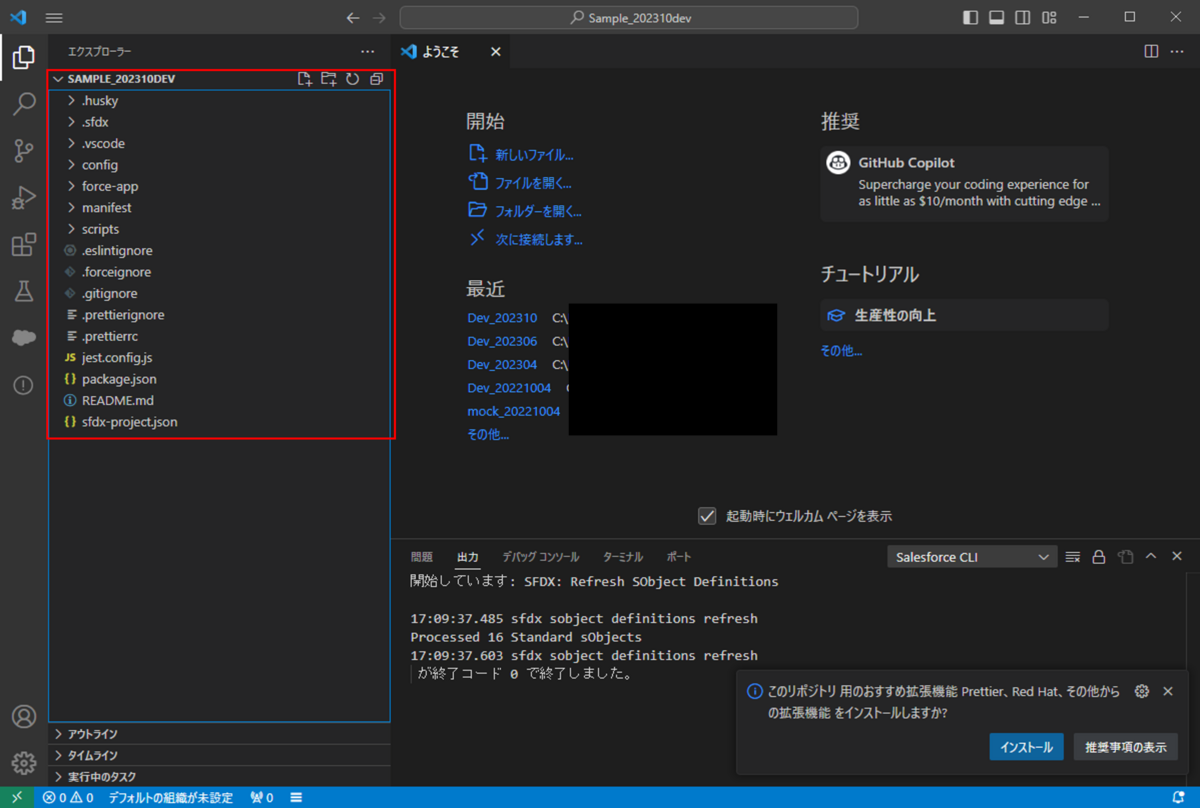
Task: Close the bottom panel
Action: pyautogui.click(x=1177, y=556)
